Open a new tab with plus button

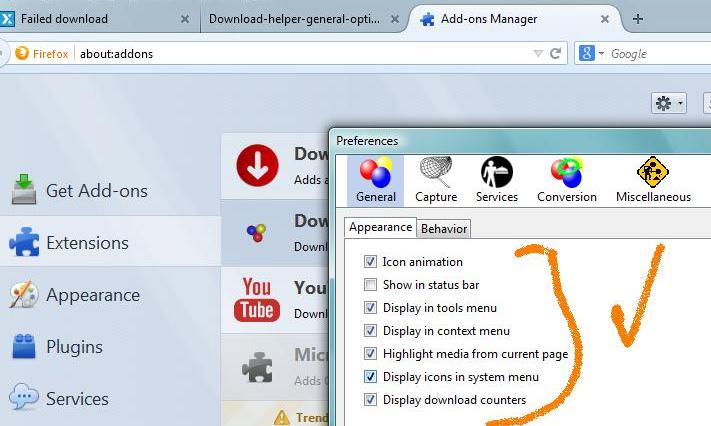coord(638,19)
